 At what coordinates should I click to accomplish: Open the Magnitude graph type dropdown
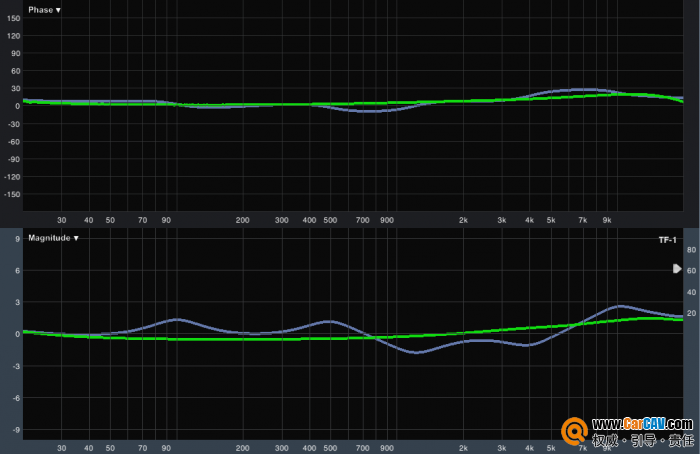(53, 238)
